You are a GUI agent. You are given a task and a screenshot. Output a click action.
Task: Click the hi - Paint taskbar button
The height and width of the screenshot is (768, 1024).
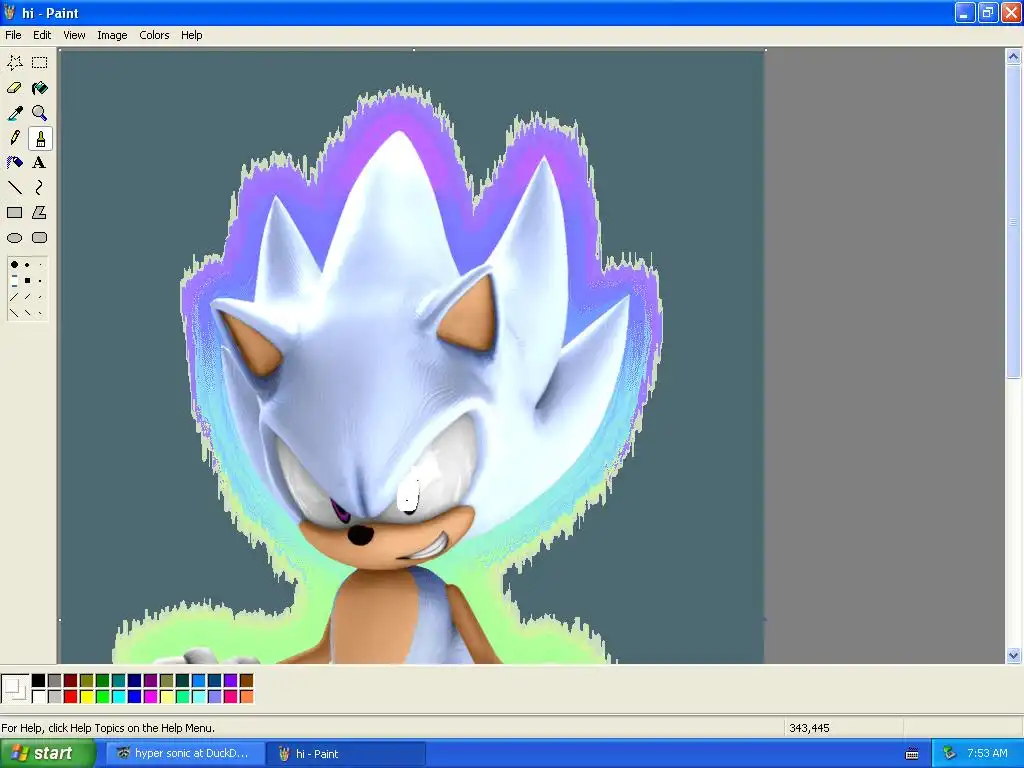point(346,754)
